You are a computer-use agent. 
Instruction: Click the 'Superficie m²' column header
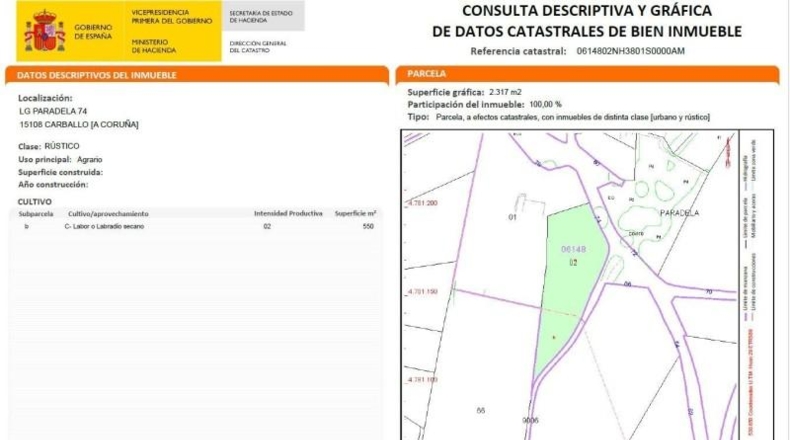click(x=355, y=214)
